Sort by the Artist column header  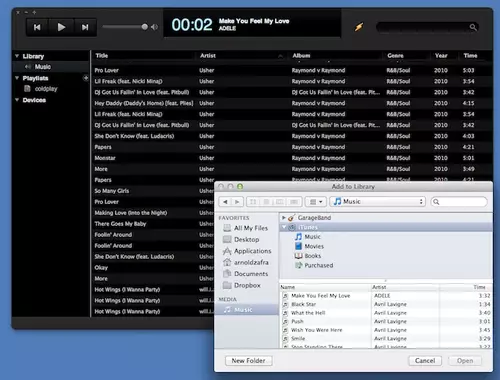pos(208,56)
